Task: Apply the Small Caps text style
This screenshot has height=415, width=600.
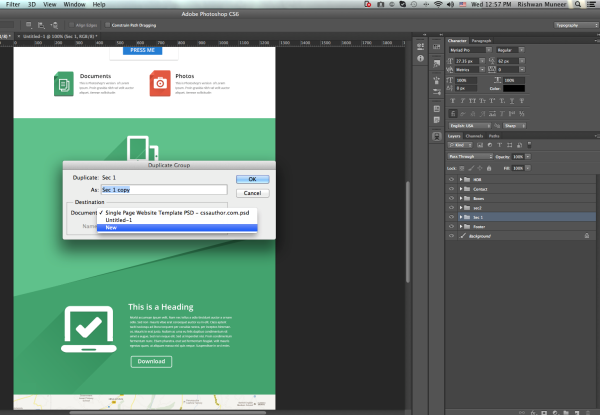Action: point(482,101)
